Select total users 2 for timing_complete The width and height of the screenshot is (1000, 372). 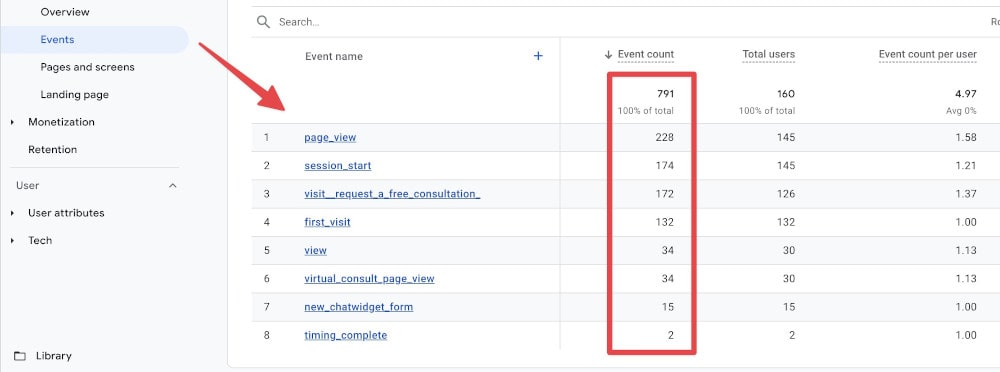click(x=791, y=335)
